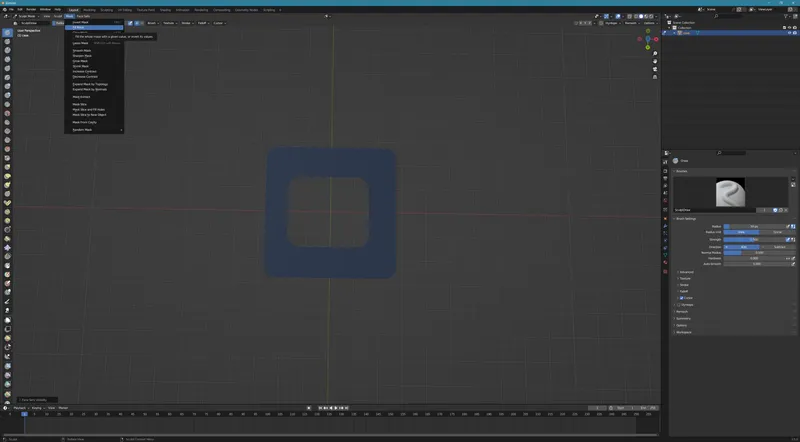This screenshot has width=800, height=442.
Task: Open the outliner filter funnel
Action: click(x=787, y=16)
